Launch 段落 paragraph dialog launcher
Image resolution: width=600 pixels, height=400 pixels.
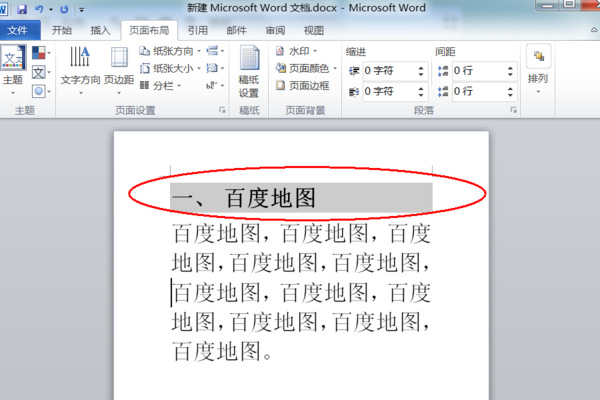tap(514, 110)
